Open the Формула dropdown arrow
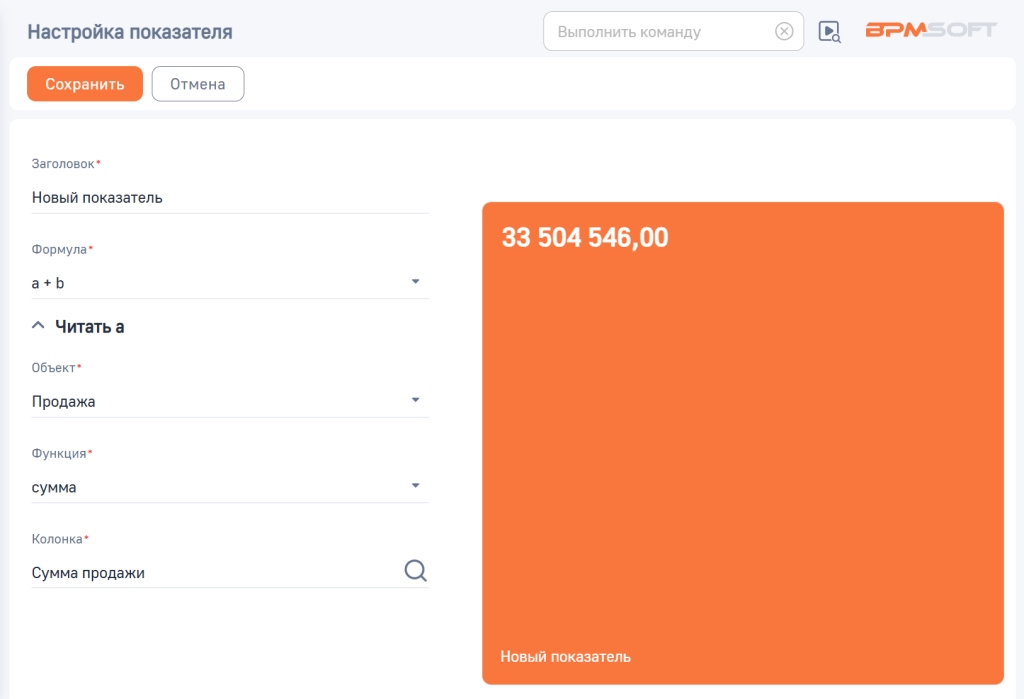1024x699 pixels. coord(415,282)
